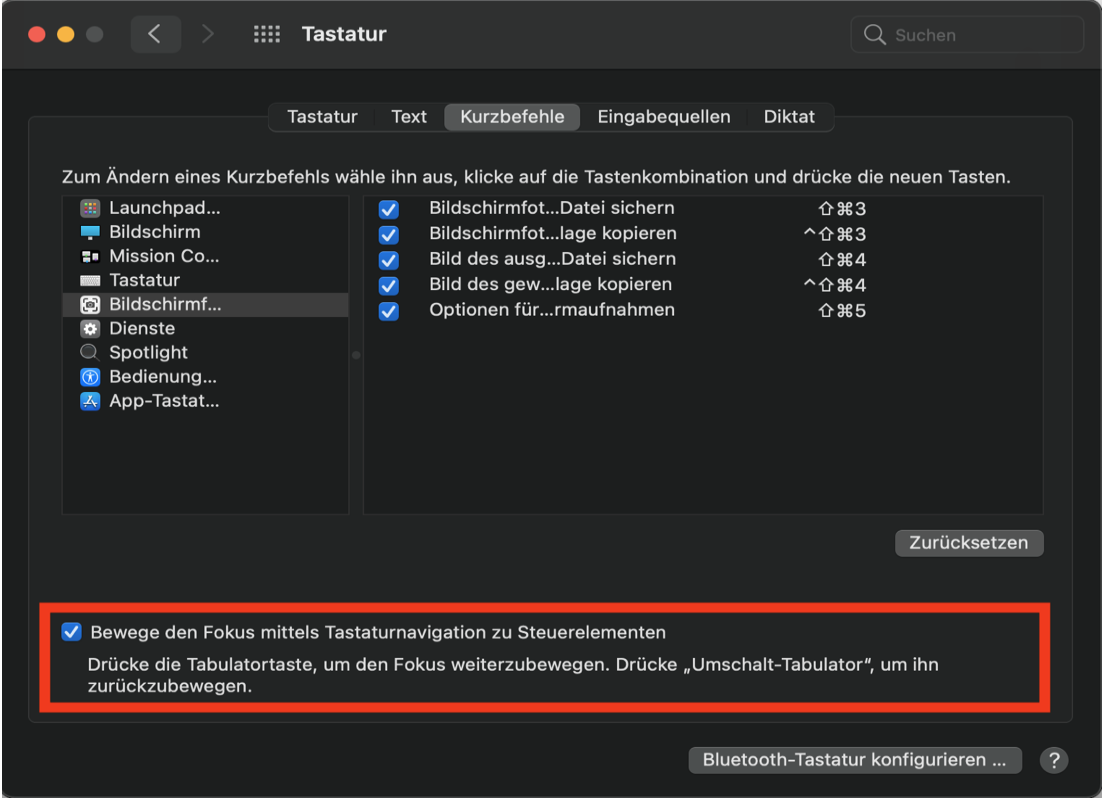
Task: Show all preferences with grid icon
Action: pyautogui.click(x=267, y=35)
